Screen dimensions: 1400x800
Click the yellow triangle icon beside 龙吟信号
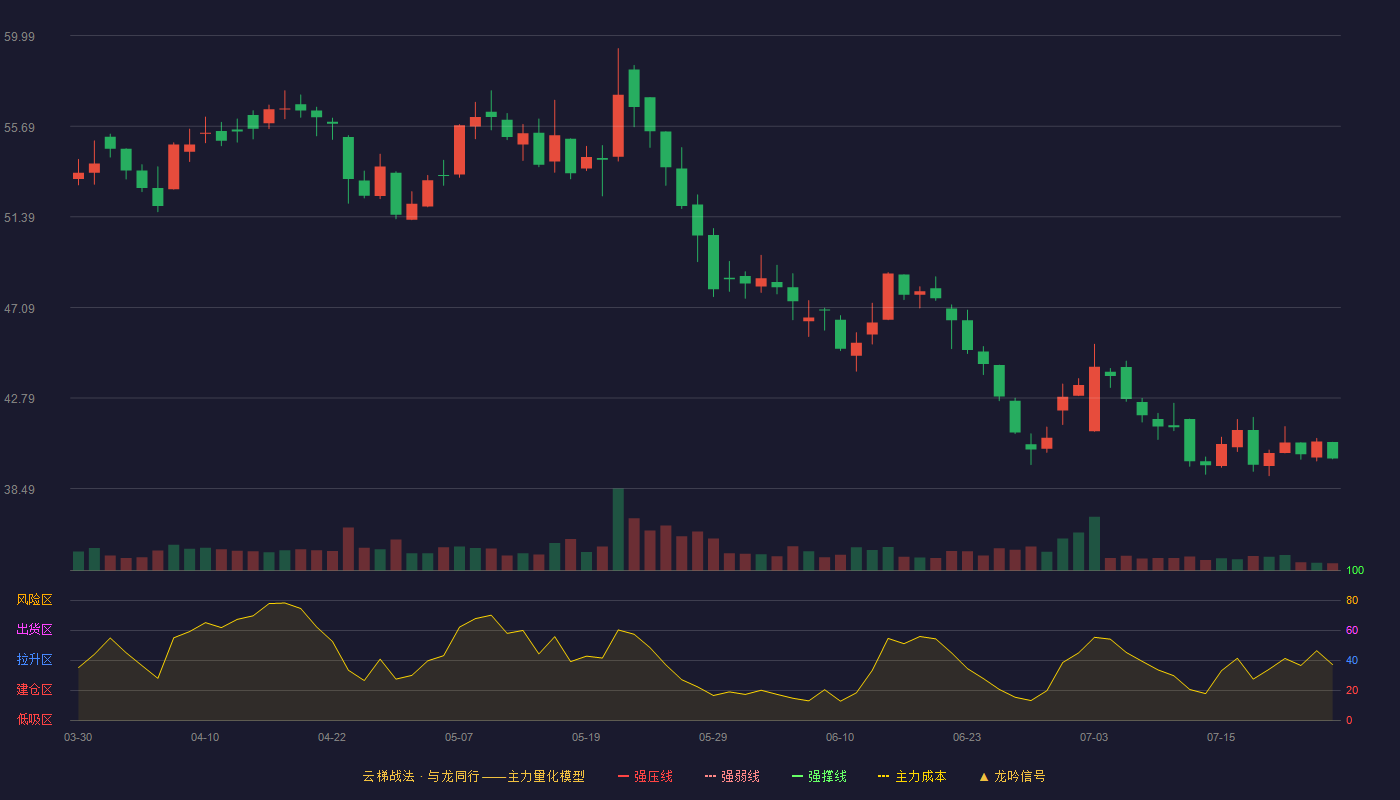point(984,776)
